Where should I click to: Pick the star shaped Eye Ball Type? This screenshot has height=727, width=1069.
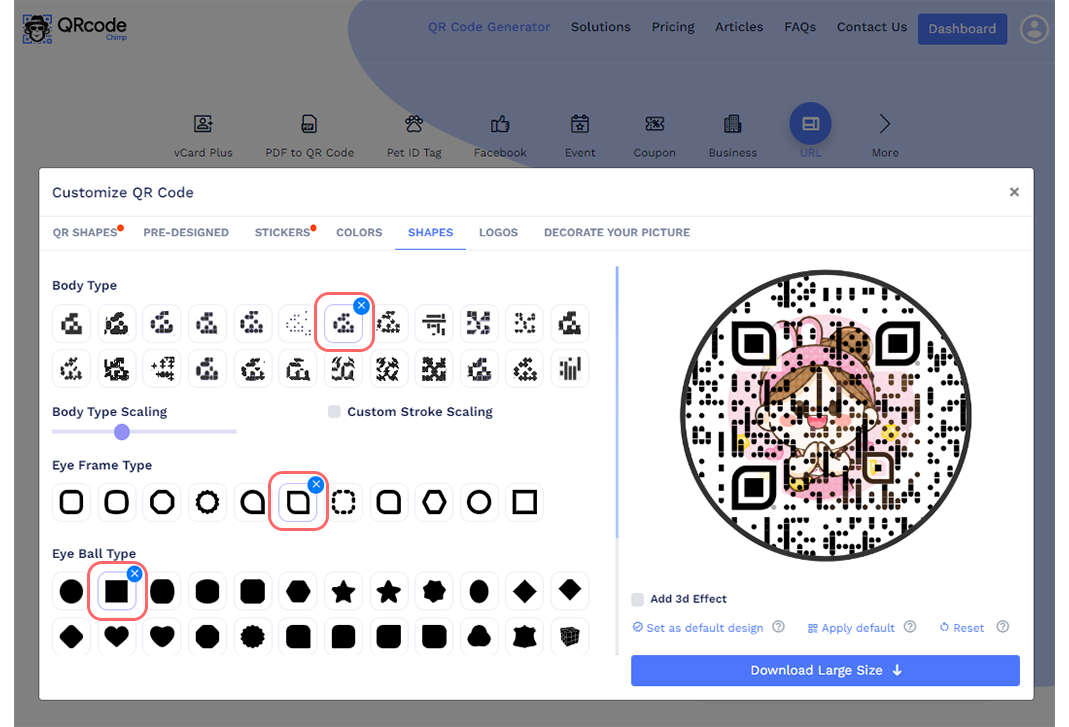343,591
